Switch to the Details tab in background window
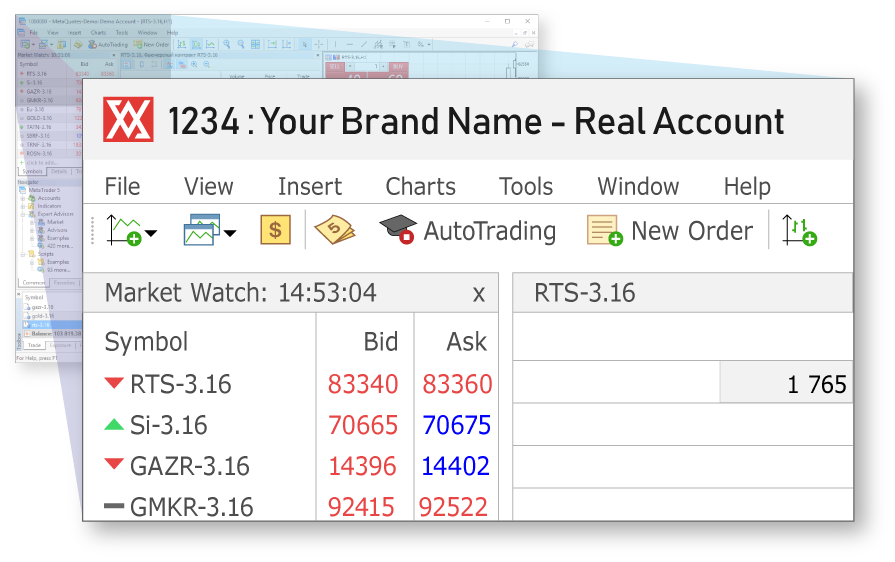This screenshot has width=895, height=562. 59,171
